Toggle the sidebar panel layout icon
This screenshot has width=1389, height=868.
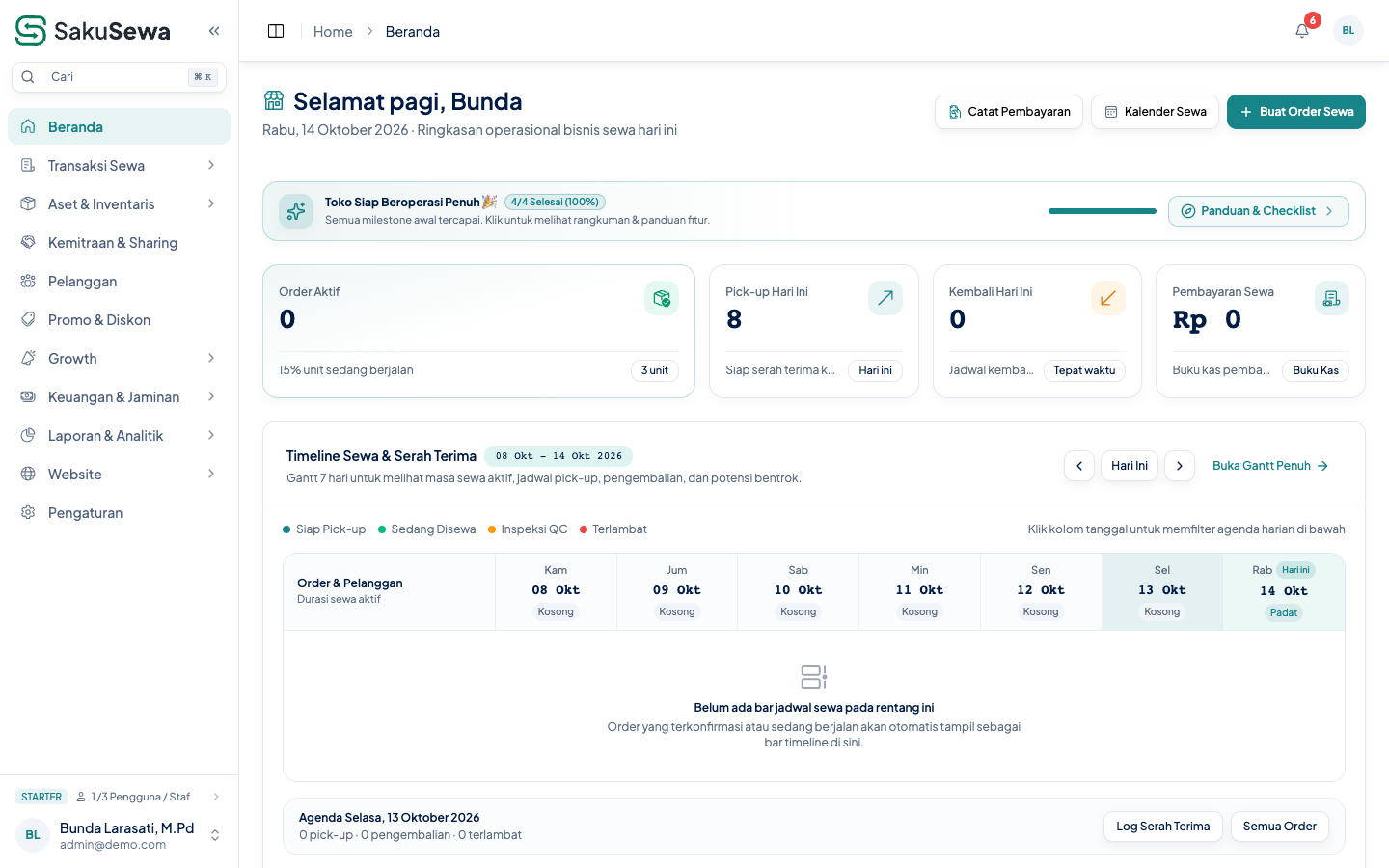point(276,31)
